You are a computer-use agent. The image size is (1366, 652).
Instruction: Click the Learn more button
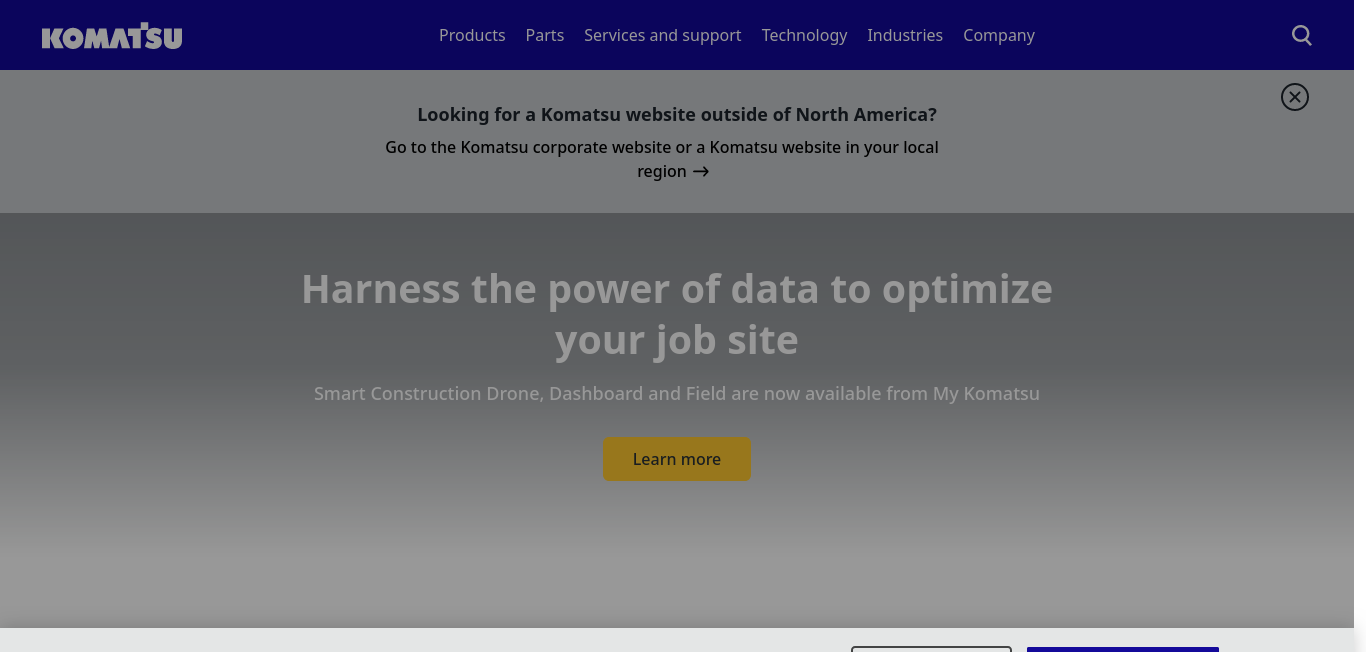coord(677,459)
